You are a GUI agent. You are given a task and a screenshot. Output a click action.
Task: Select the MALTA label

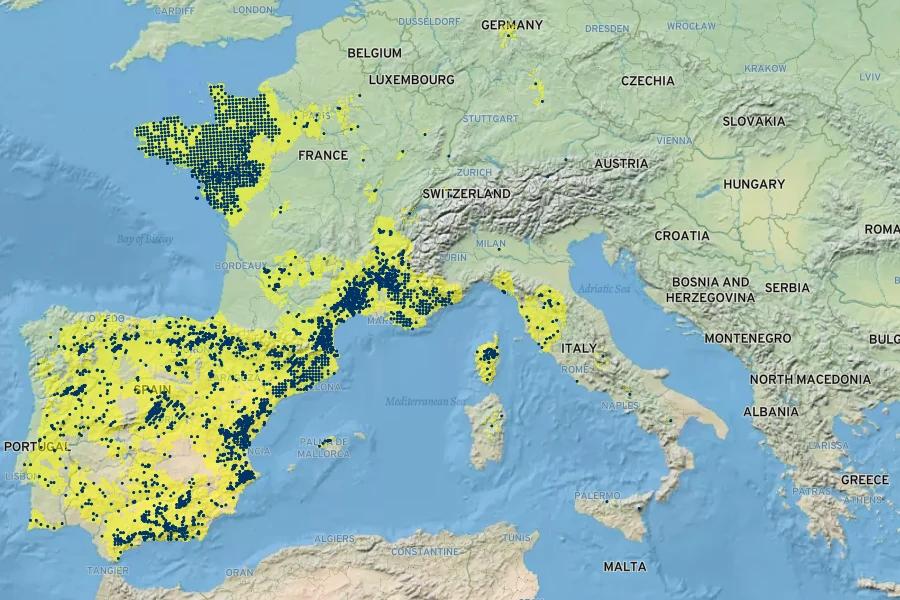coord(624,567)
